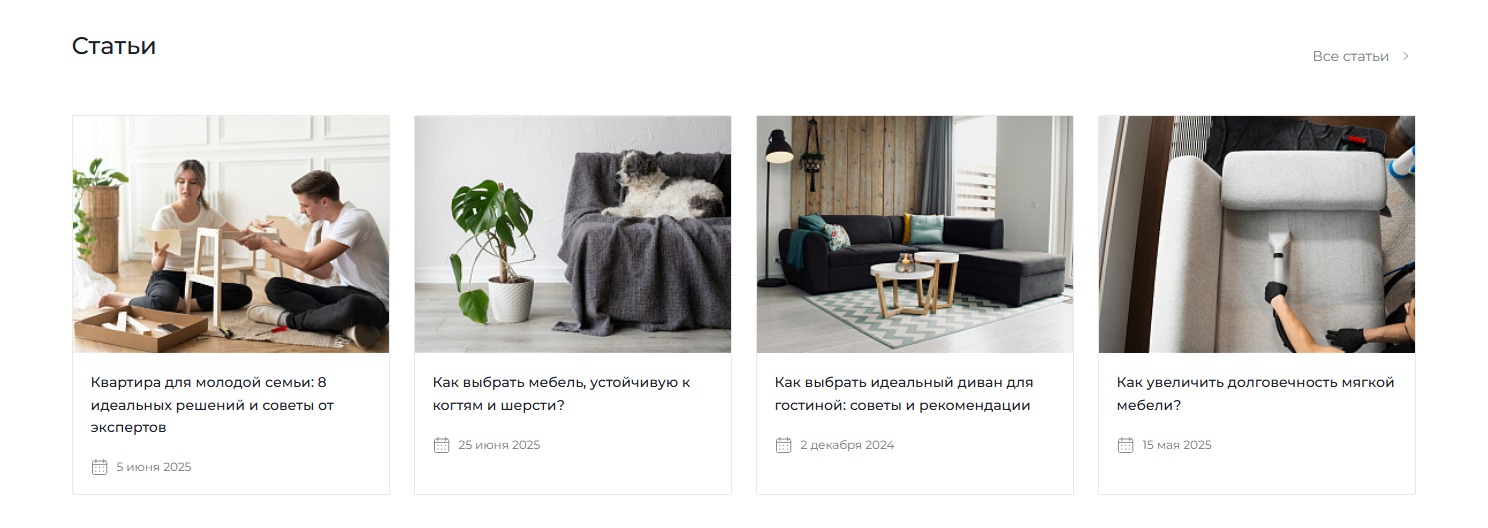
Task: Open article Как выбрать идеальный диван title
Action: [904, 393]
